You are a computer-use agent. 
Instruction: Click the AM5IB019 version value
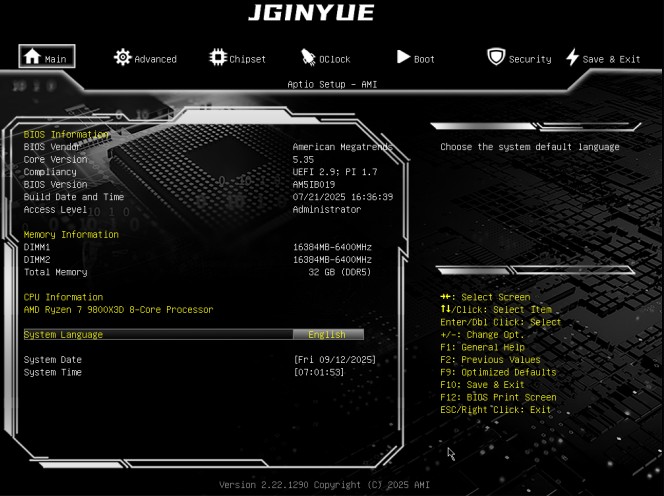click(x=314, y=185)
